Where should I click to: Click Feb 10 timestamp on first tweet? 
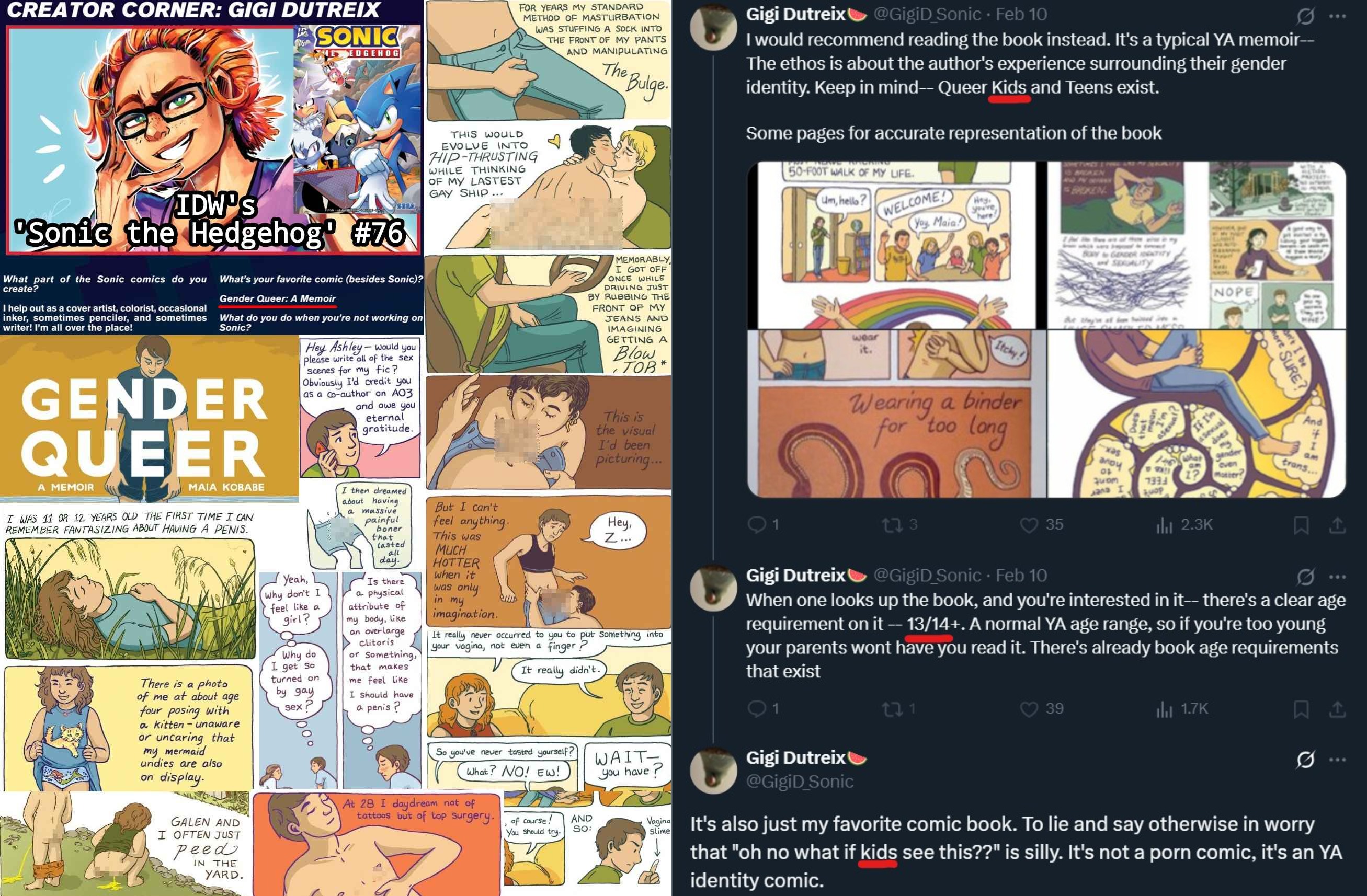click(1021, 14)
